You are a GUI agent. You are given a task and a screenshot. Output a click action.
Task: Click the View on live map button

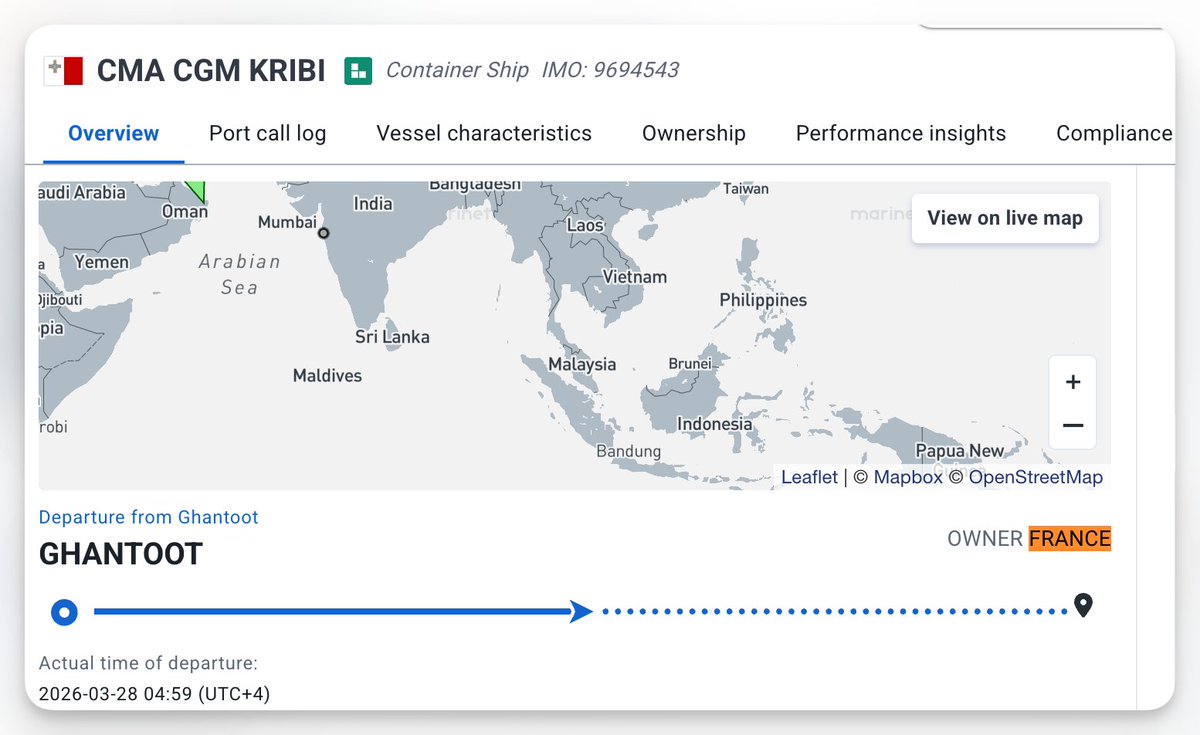[1005, 218]
